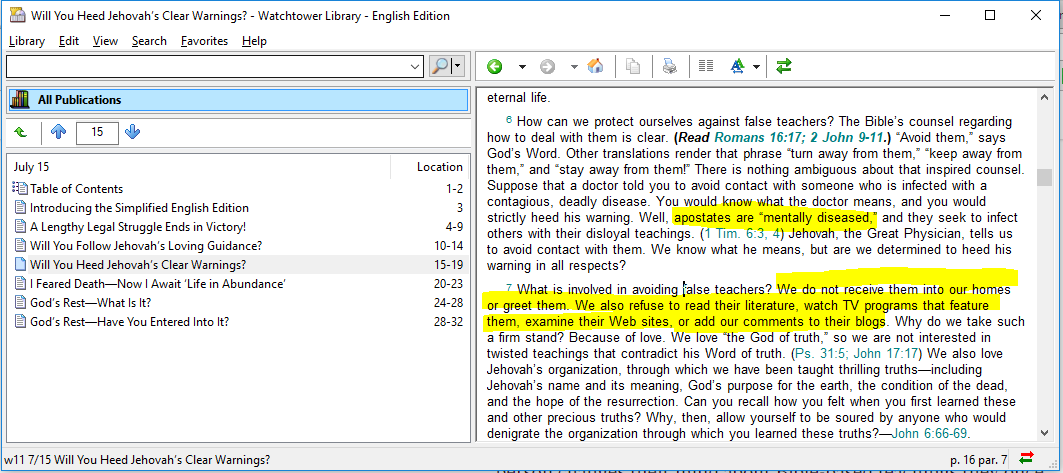
Task: Open the Favorites menu
Action: click(x=204, y=41)
